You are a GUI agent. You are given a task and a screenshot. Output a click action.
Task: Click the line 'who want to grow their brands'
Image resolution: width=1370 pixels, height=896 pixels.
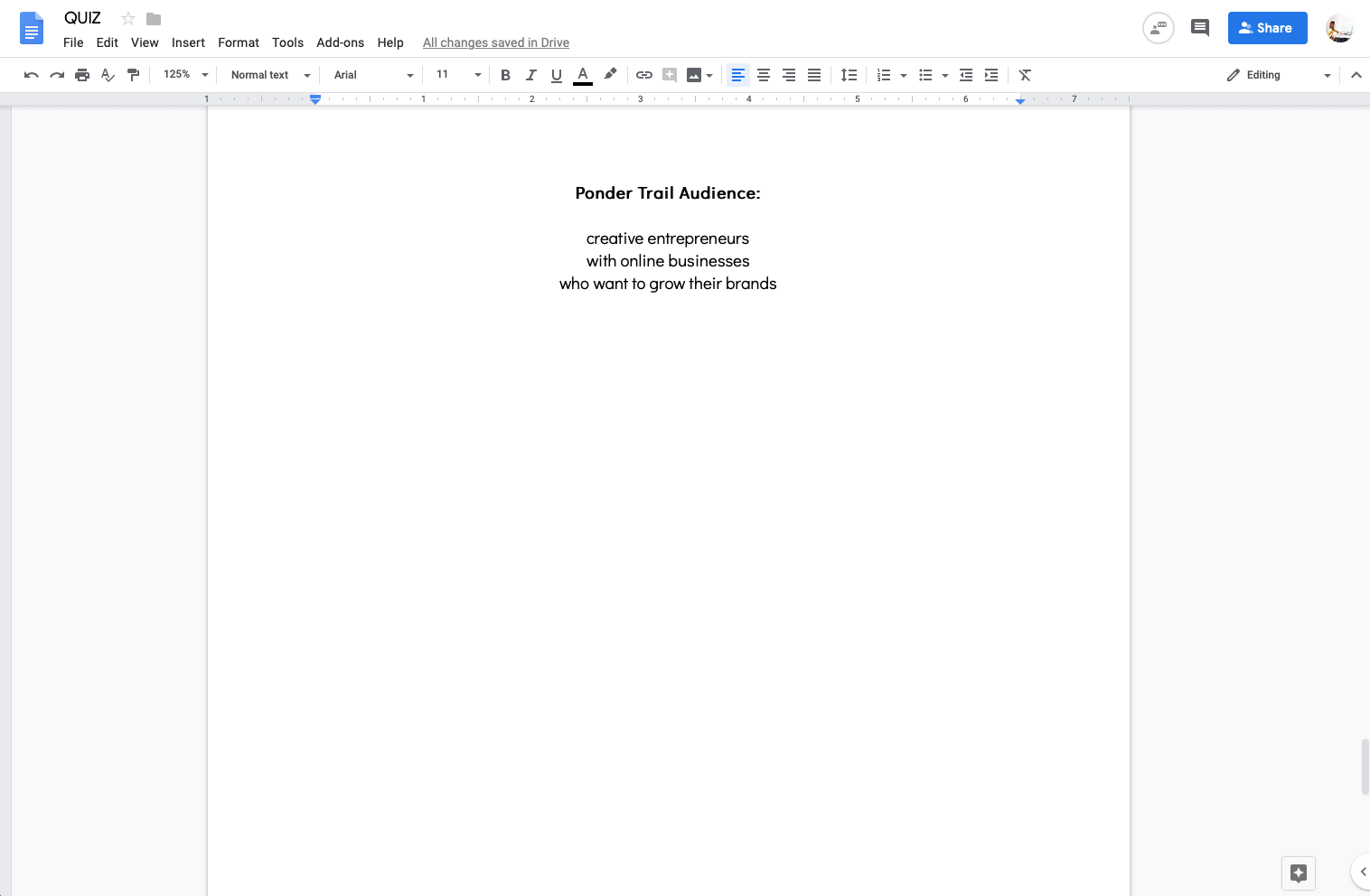pyautogui.click(x=668, y=284)
